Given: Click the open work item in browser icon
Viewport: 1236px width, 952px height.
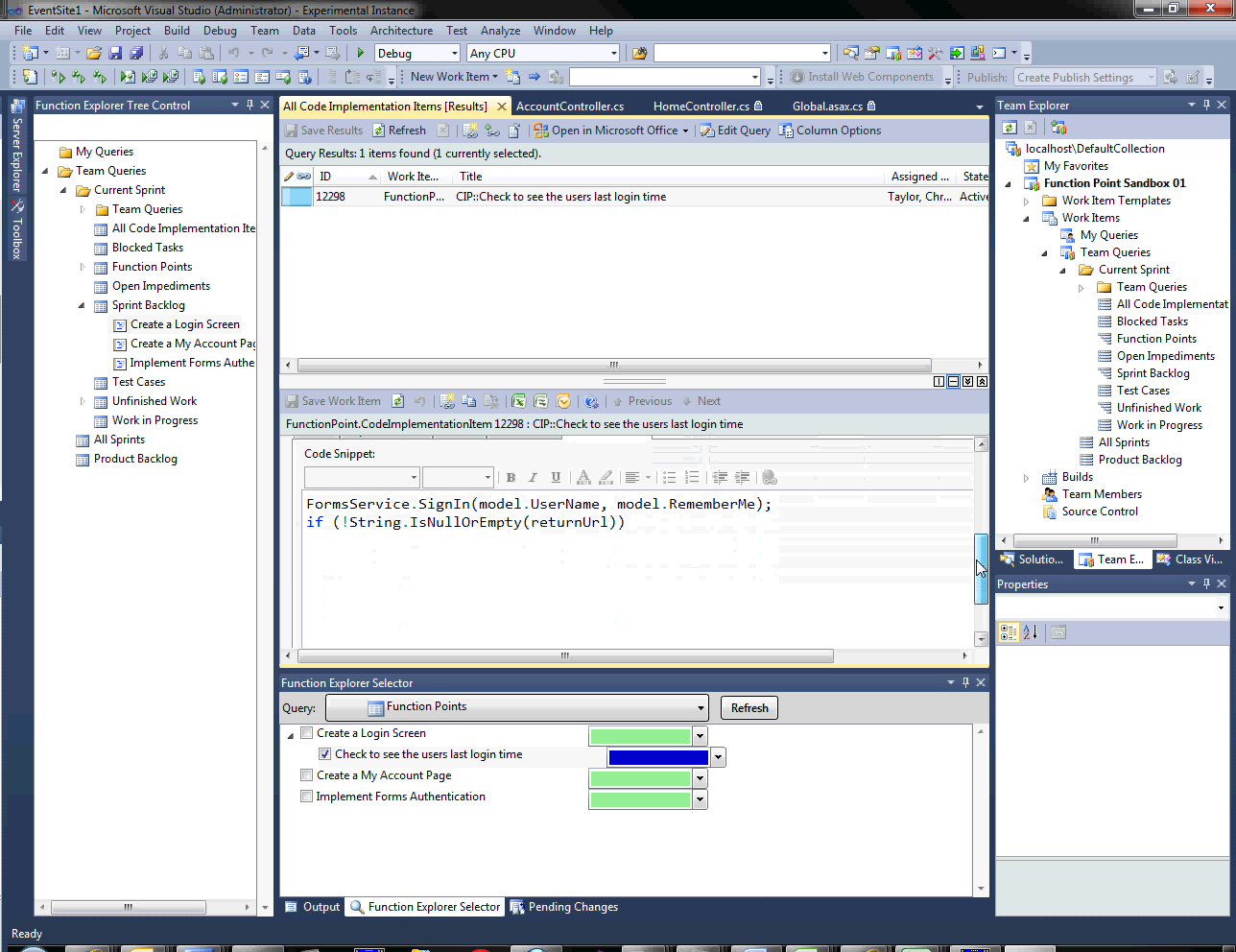Looking at the screenshot, I should point(591,401).
